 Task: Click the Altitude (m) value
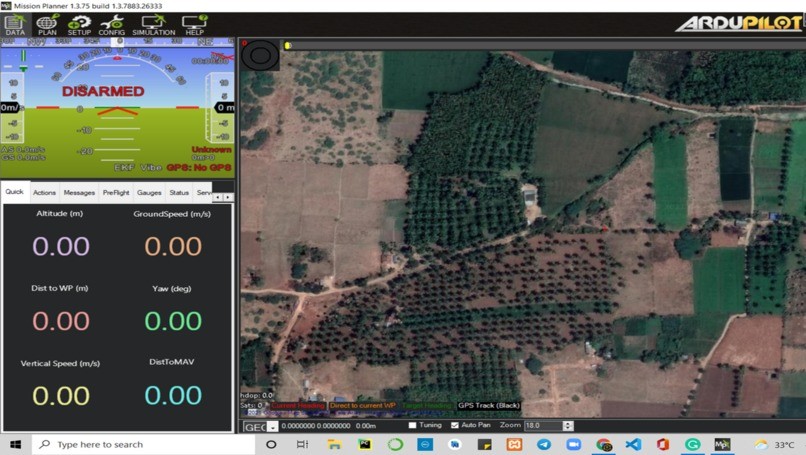(61, 246)
